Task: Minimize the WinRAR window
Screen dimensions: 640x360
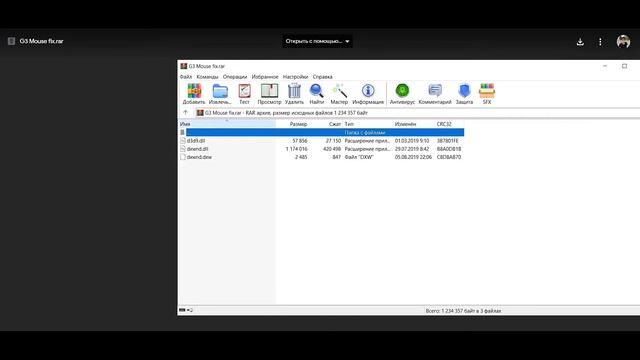Action: [x=605, y=66]
